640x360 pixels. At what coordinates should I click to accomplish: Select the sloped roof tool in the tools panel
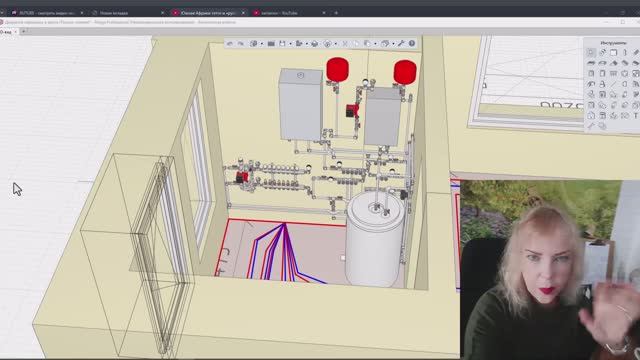click(x=613, y=63)
